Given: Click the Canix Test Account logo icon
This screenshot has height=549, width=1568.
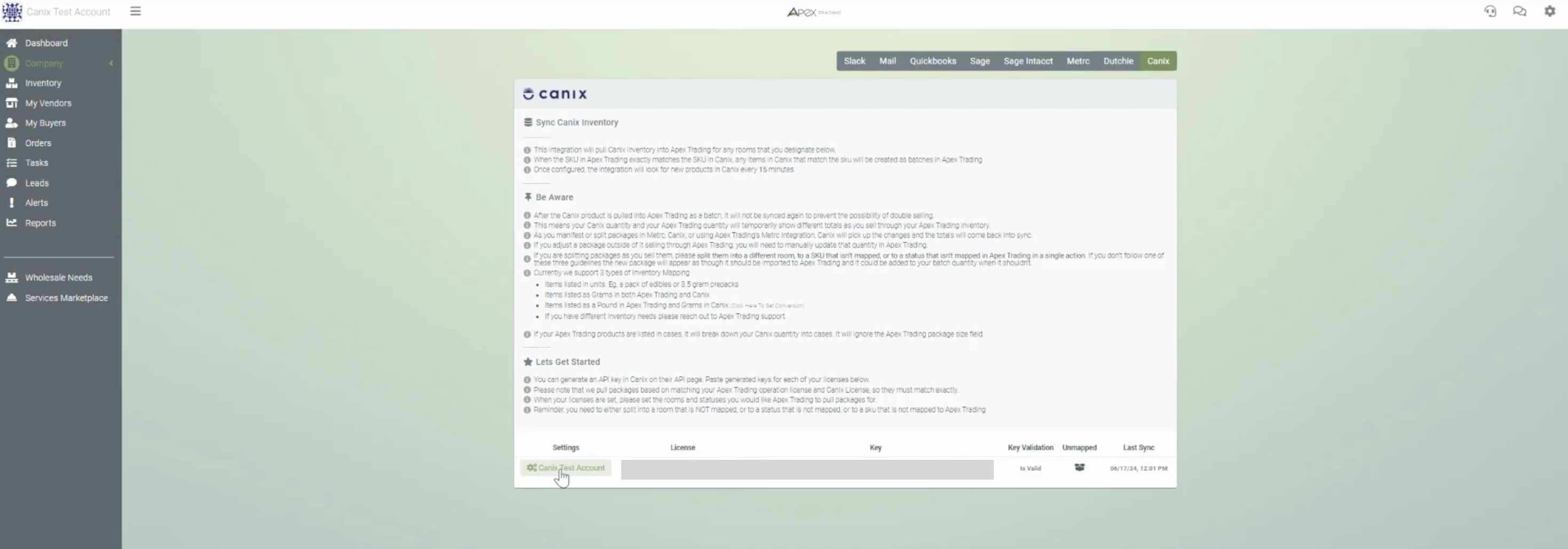Looking at the screenshot, I should click(x=12, y=12).
